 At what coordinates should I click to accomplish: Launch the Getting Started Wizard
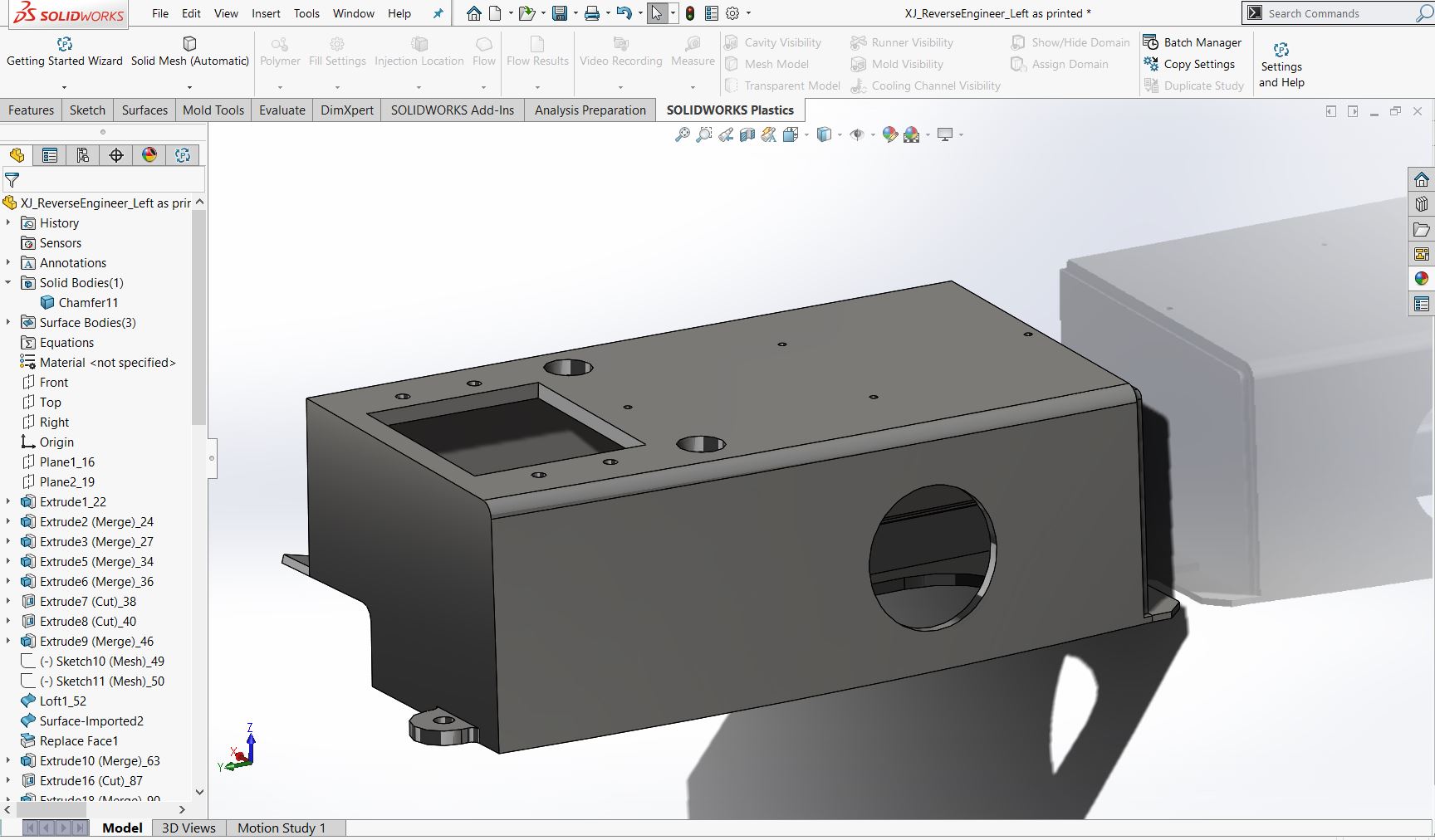point(65,51)
